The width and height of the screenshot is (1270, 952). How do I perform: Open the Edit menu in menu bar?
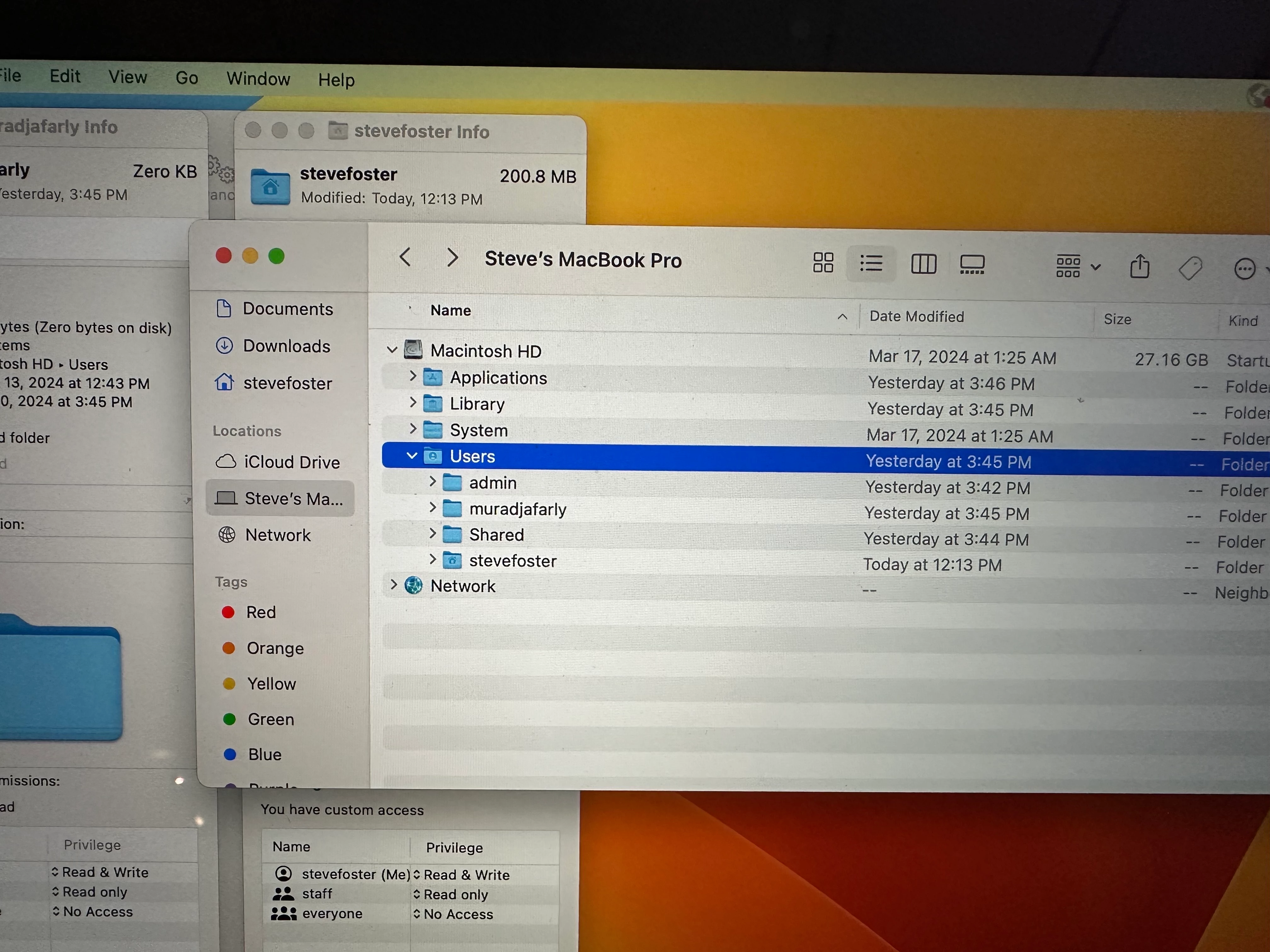tap(65, 76)
